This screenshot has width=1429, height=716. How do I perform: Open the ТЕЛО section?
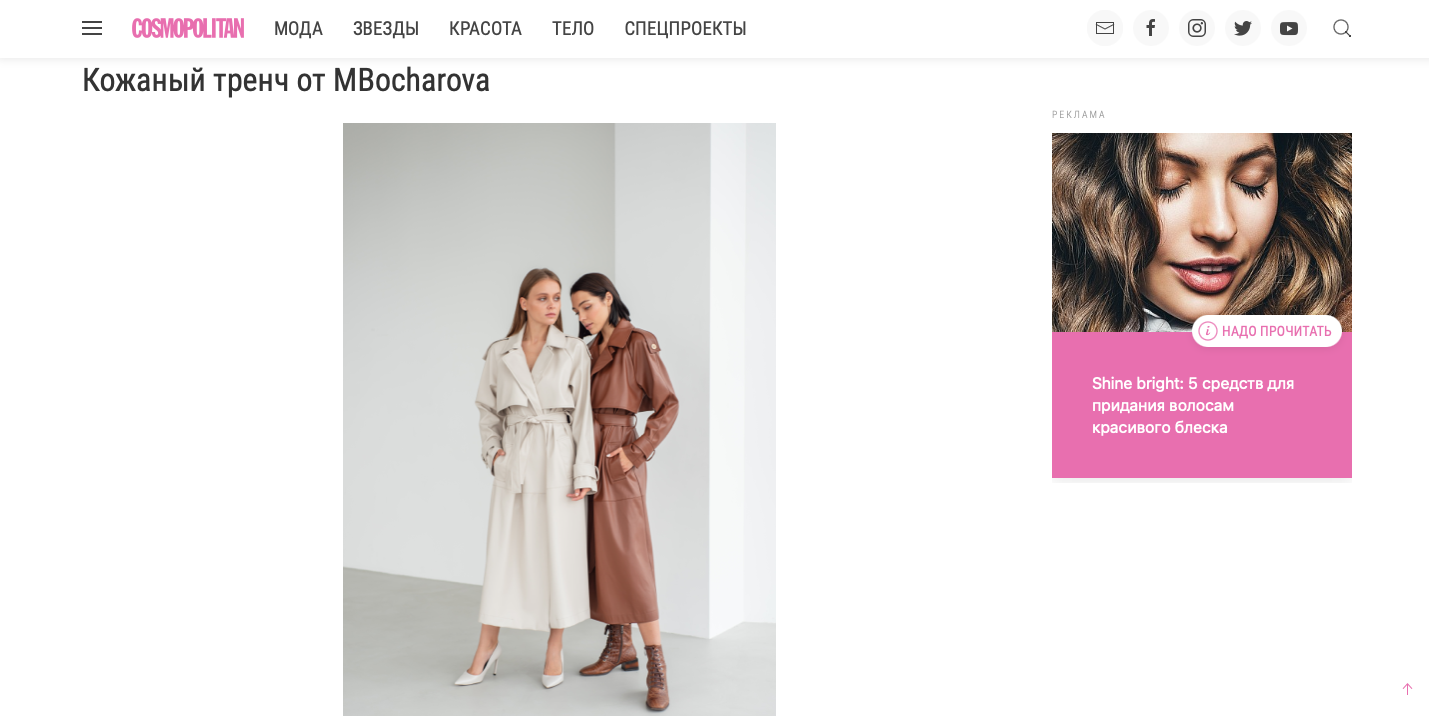coord(573,28)
